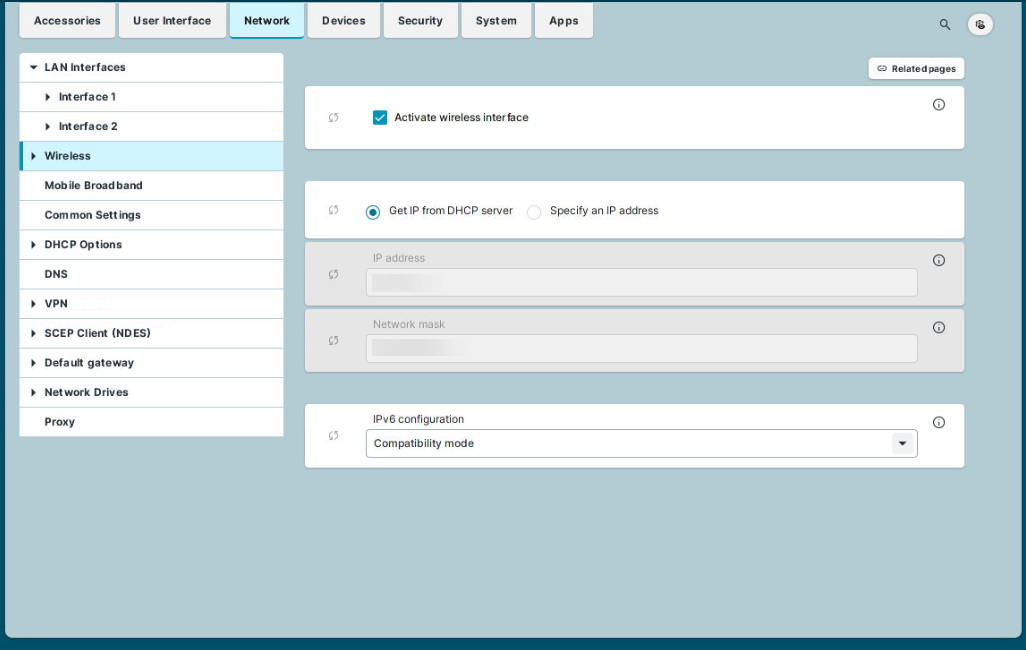Screen dimensions: 1026x650
Task: Click the search magnifier icon
Action: point(945,25)
